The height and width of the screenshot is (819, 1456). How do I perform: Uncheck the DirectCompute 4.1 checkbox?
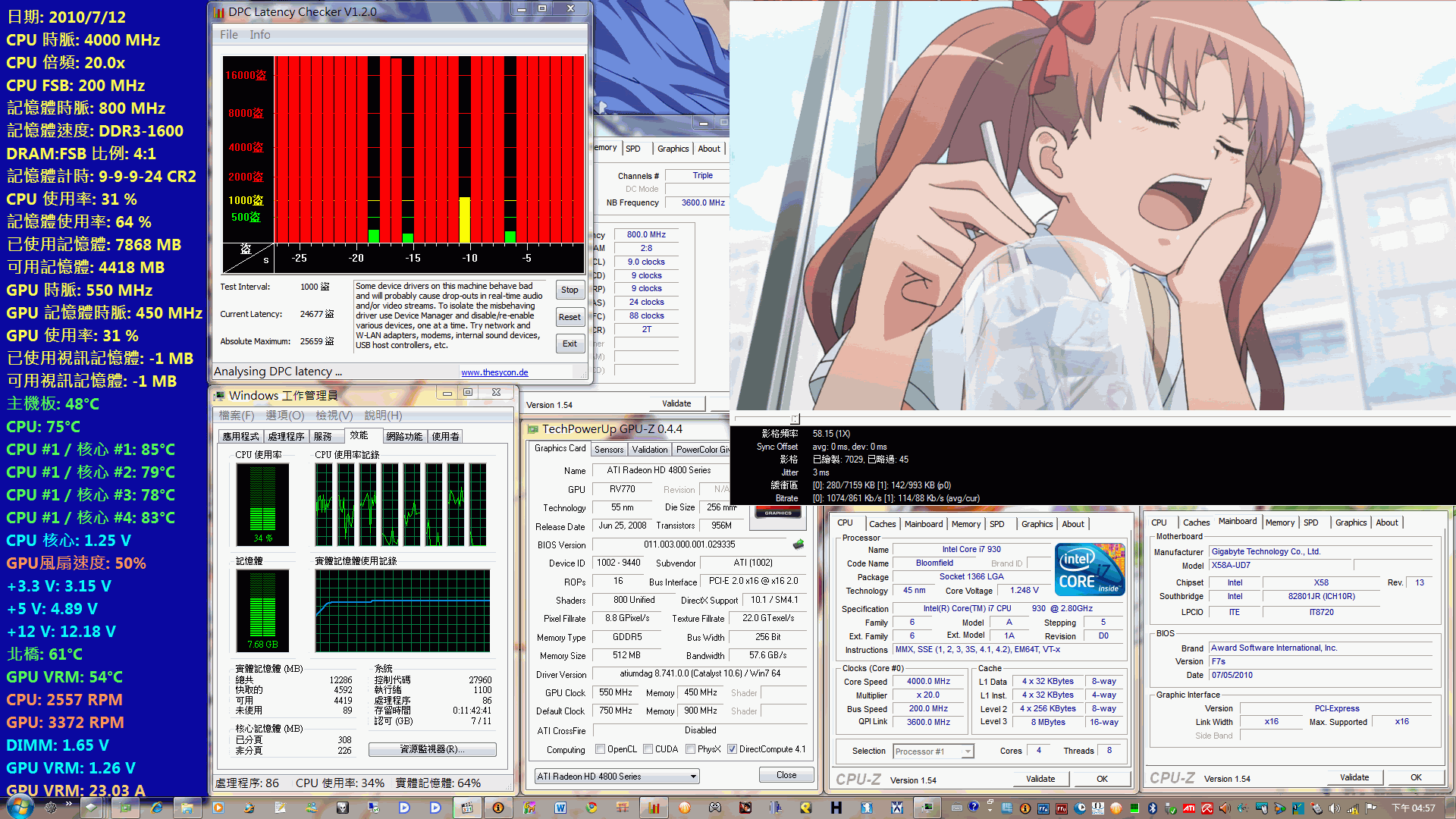pyautogui.click(x=733, y=749)
